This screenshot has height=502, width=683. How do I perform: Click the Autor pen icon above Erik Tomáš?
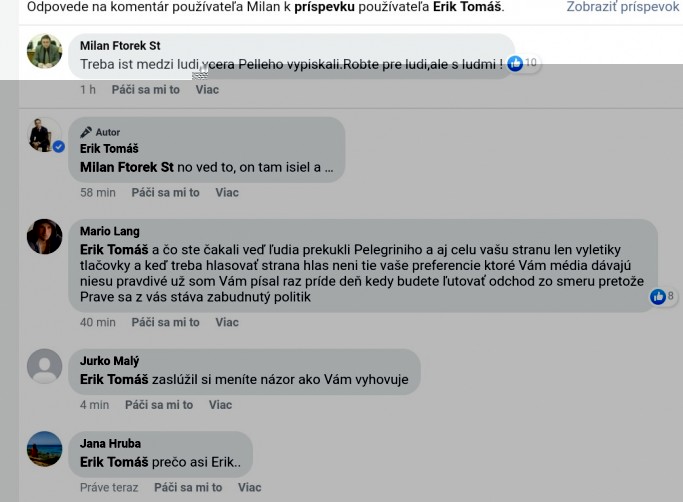click(x=86, y=132)
